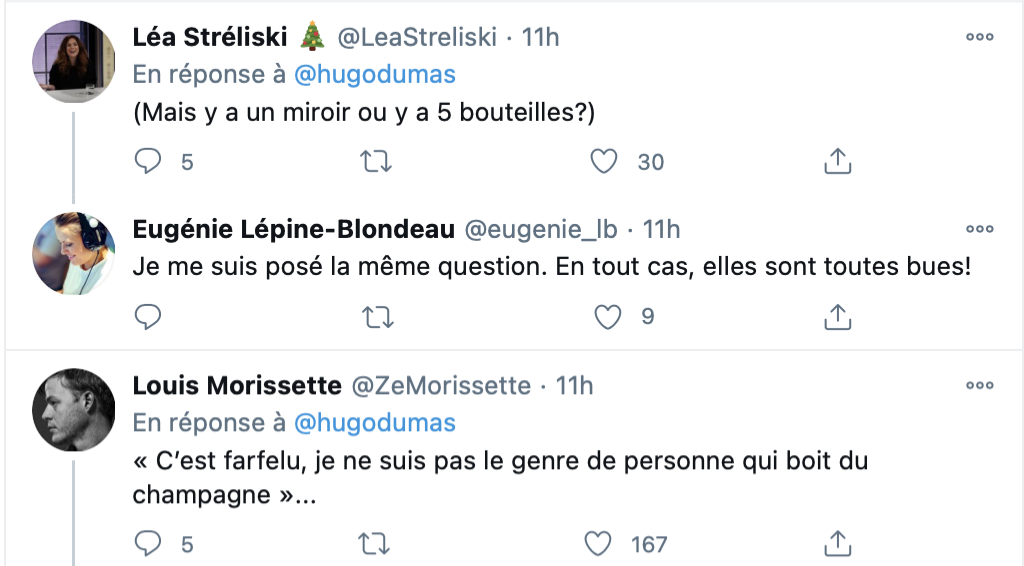The width and height of the screenshot is (1024, 566).
Task: Retweet Eugénie Lépine-Blondeau's tweet
Action: click(377, 317)
